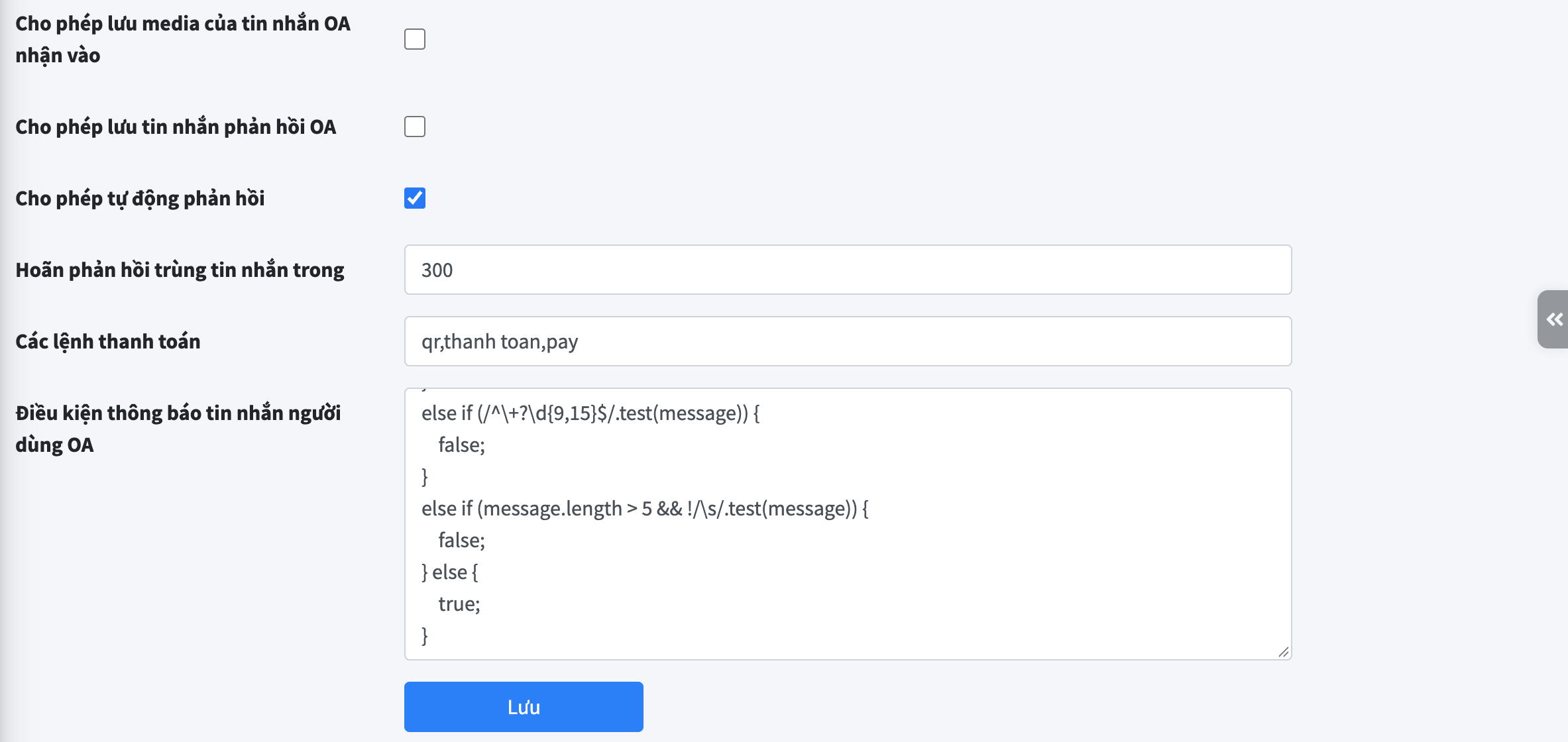Tick 'Cho phép lưu tin nhắn phản hồi OA'

click(x=415, y=127)
